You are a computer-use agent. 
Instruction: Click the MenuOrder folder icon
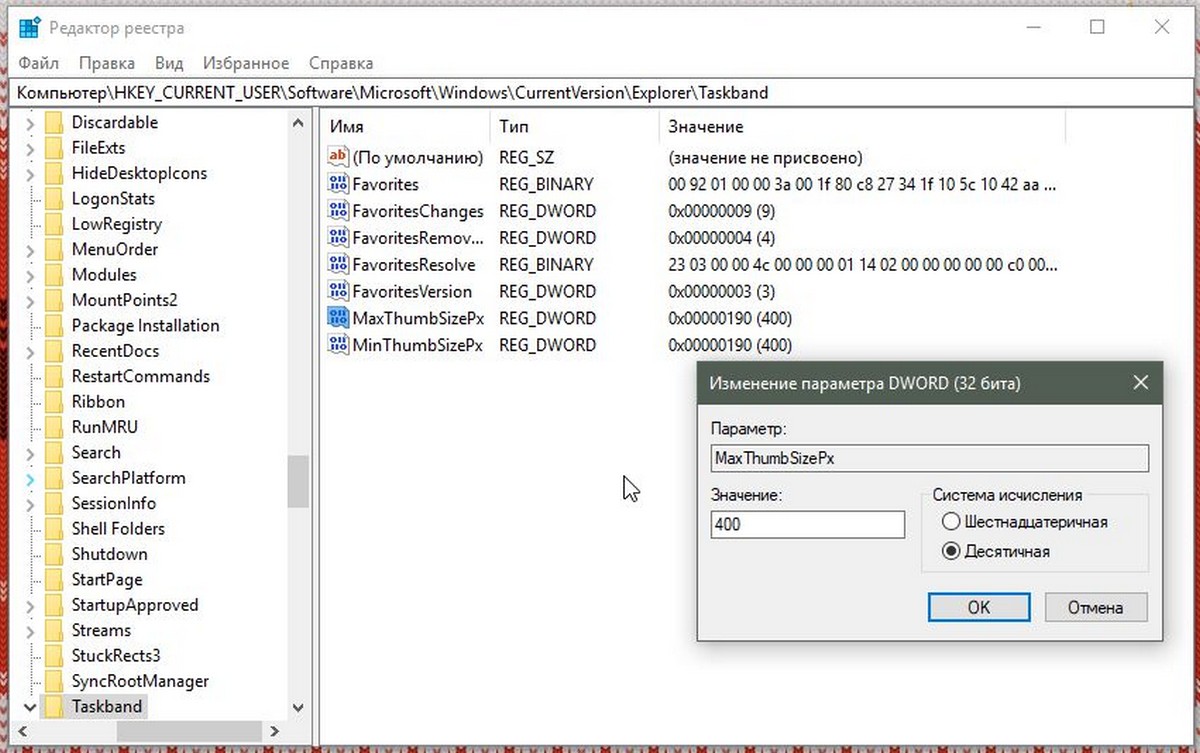53,249
